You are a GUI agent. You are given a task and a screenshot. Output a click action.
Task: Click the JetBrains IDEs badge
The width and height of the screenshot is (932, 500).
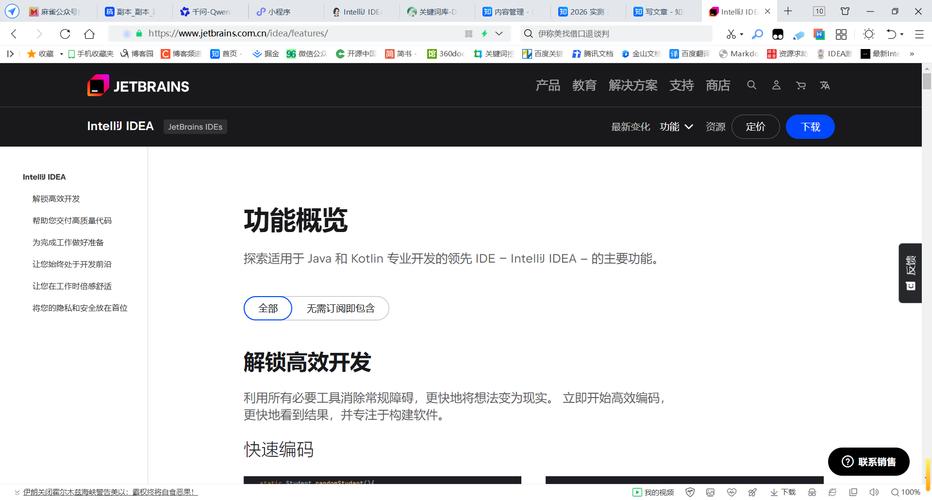(x=195, y=127)
